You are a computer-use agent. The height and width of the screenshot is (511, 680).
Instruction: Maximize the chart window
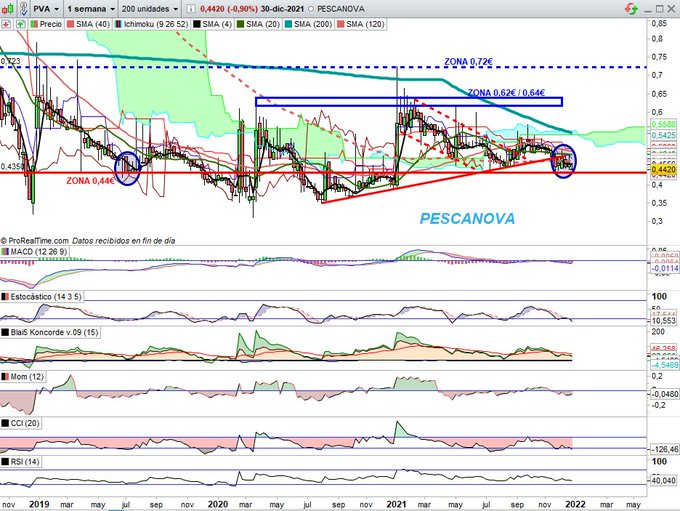pos(660,9)
